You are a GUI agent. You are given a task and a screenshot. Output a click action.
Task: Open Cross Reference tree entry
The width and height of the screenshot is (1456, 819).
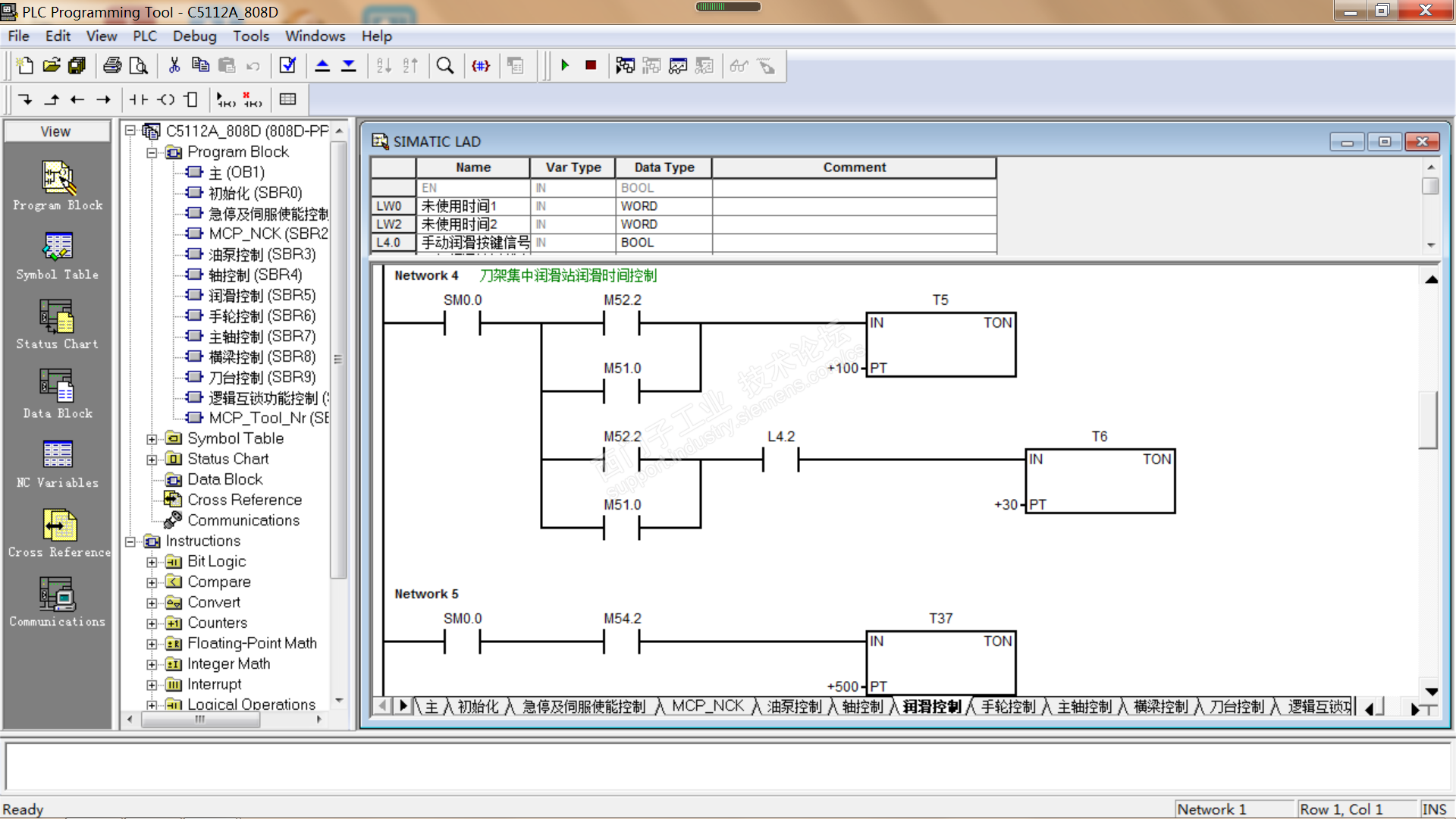pos(244,500)
